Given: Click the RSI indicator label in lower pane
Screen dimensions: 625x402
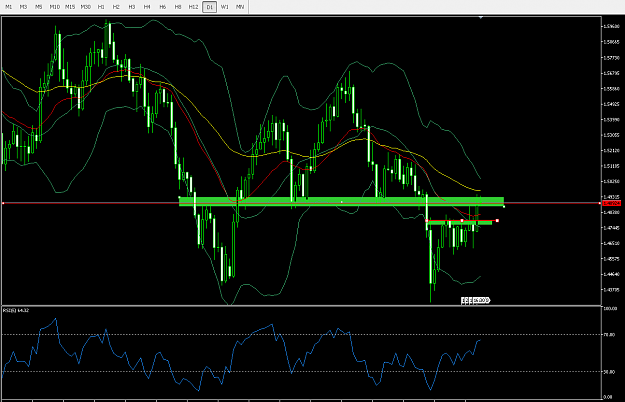Looking at the screenshot, I should tap(16, 310).
